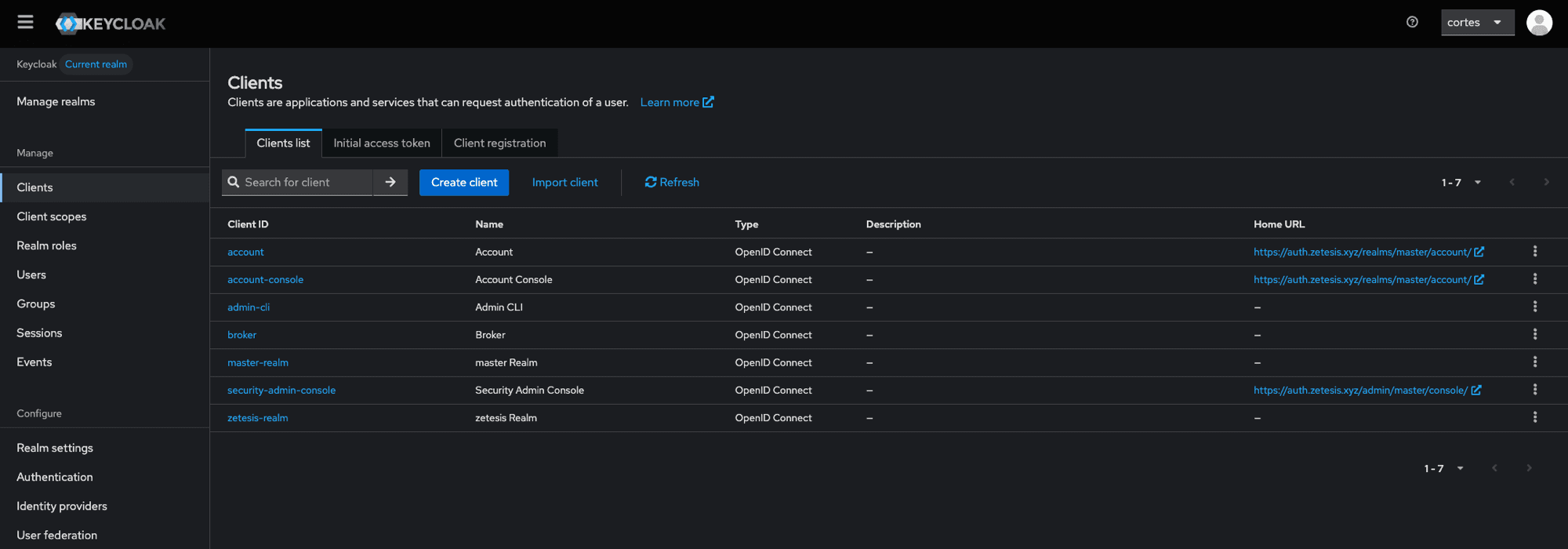This screenshot has height=549, width=1568.
Task: Go to previous page in top pagination
Action: pyautogui.click(x=1512, y=182)
